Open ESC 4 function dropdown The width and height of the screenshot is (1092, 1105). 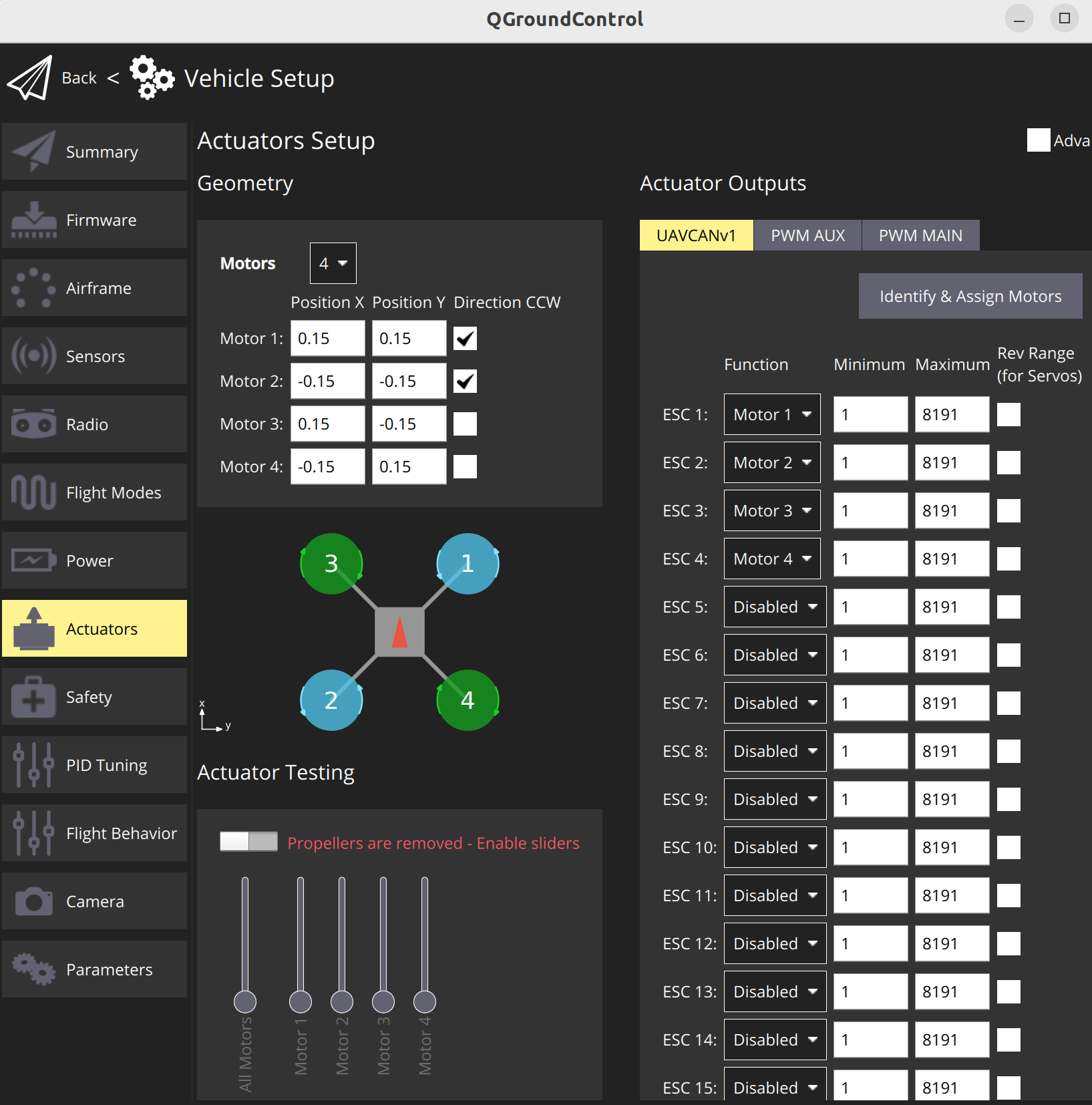tap(773, 559)
